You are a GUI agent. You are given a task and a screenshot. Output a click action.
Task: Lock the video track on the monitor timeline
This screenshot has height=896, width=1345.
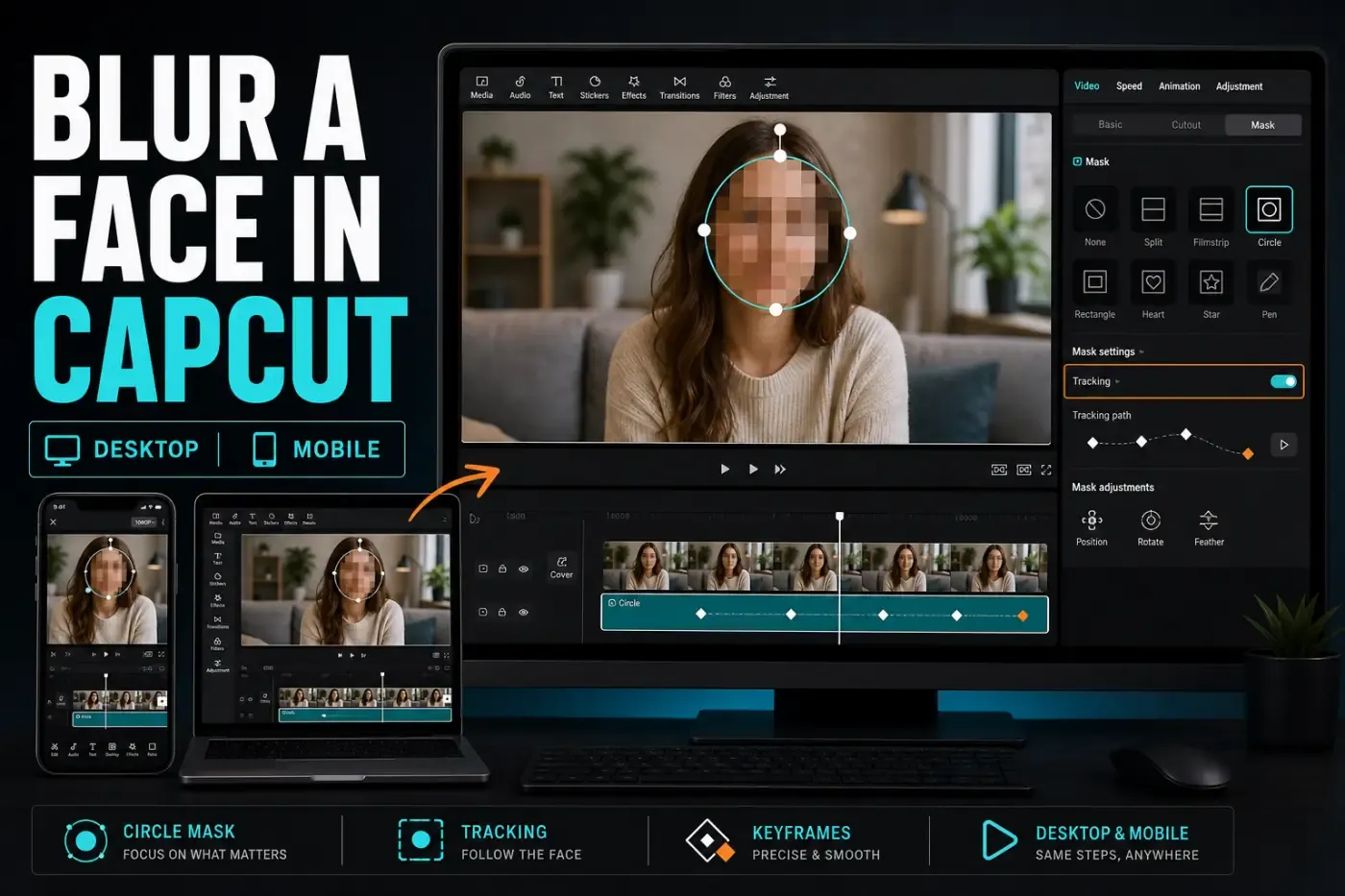502,569
